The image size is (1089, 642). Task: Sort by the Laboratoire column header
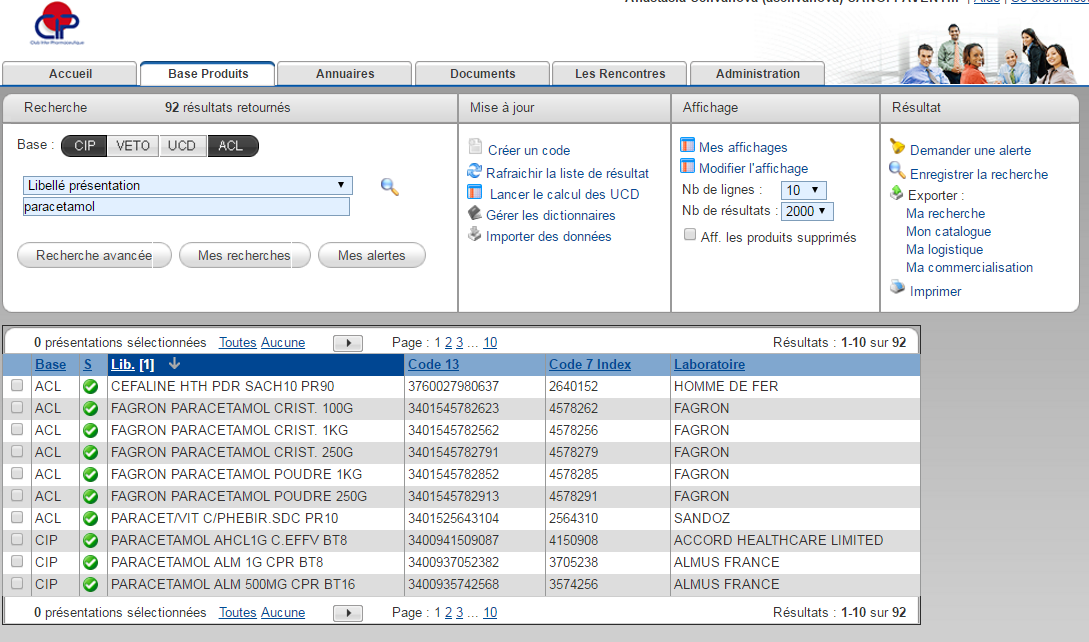click(709, 364)
